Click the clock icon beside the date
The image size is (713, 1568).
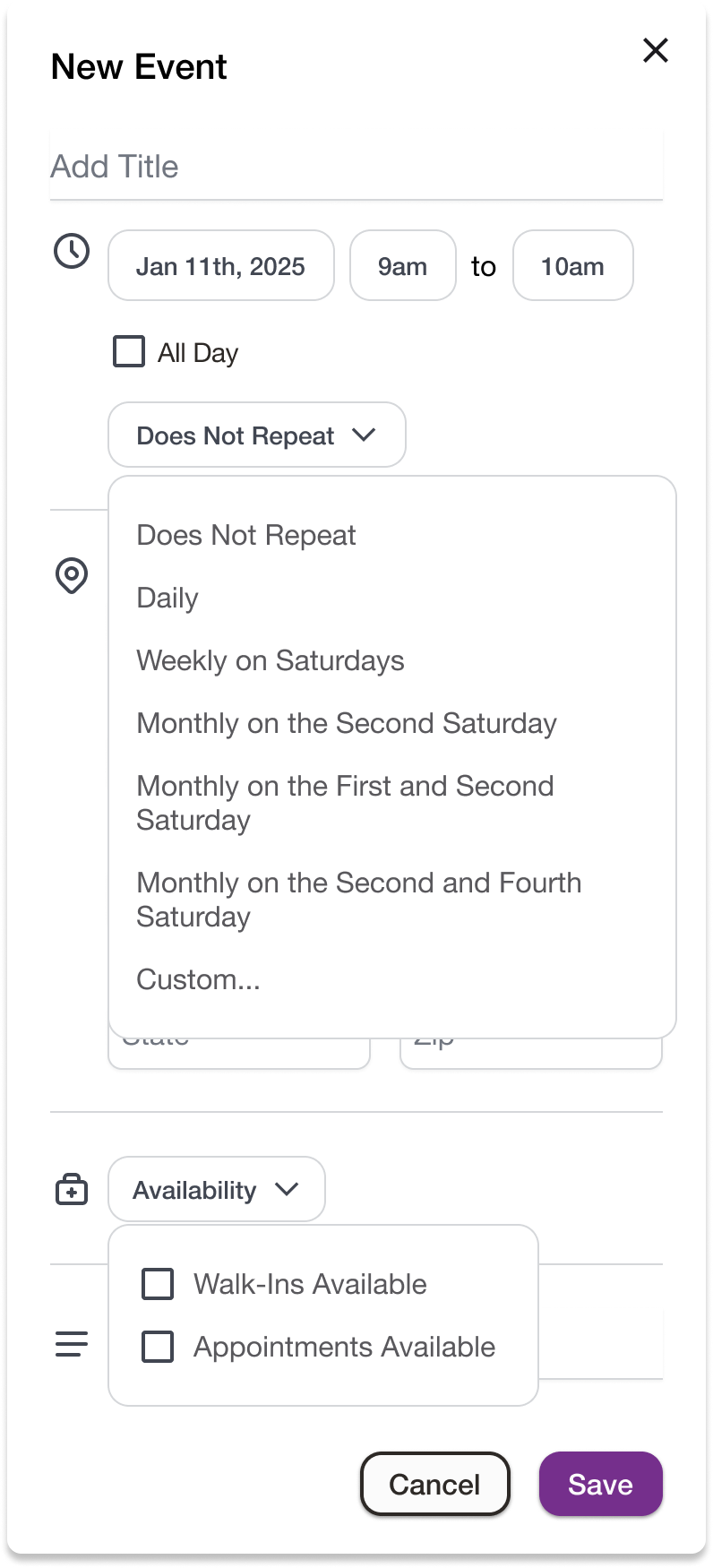[x=72, y=252]
